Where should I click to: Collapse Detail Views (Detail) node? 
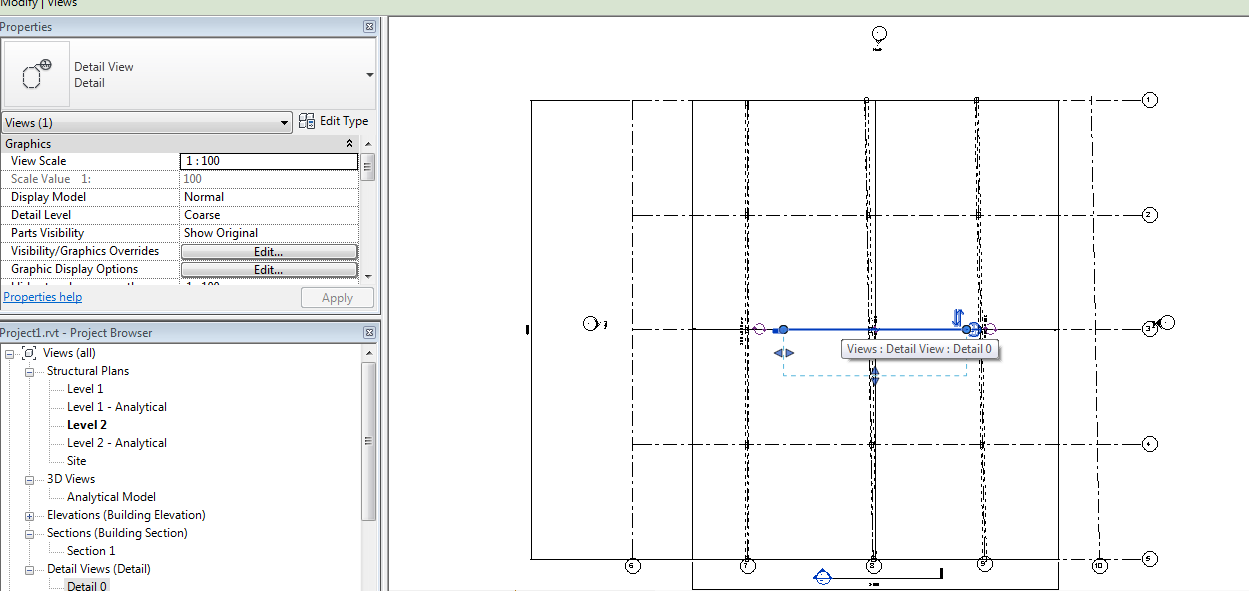tap(29, 569)
